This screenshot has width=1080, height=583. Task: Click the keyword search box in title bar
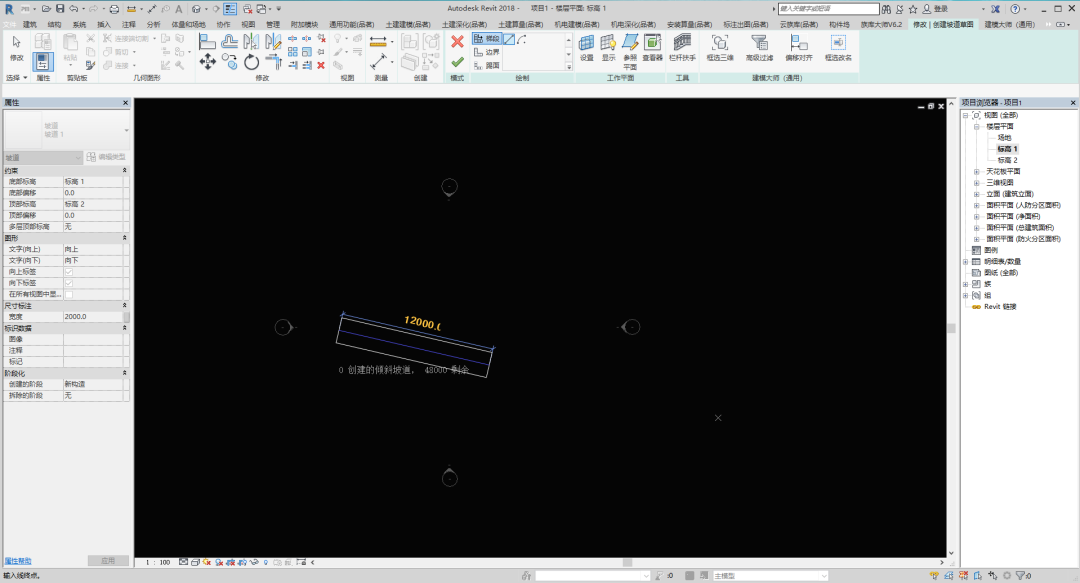click(829, 9)
